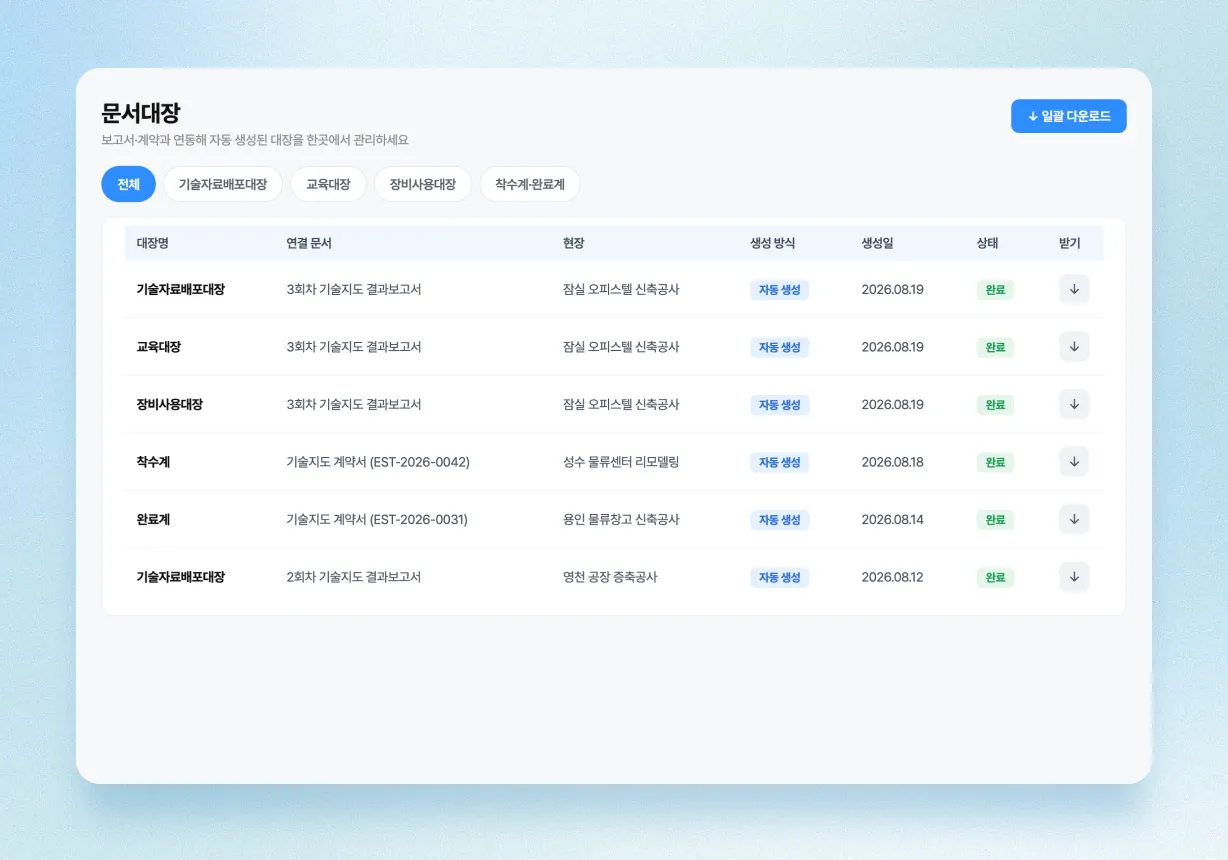Download 기술자료배포대장 for 잠실 오피스텔 신축공사
The image size is (1228, 860).
point(1074,289)
